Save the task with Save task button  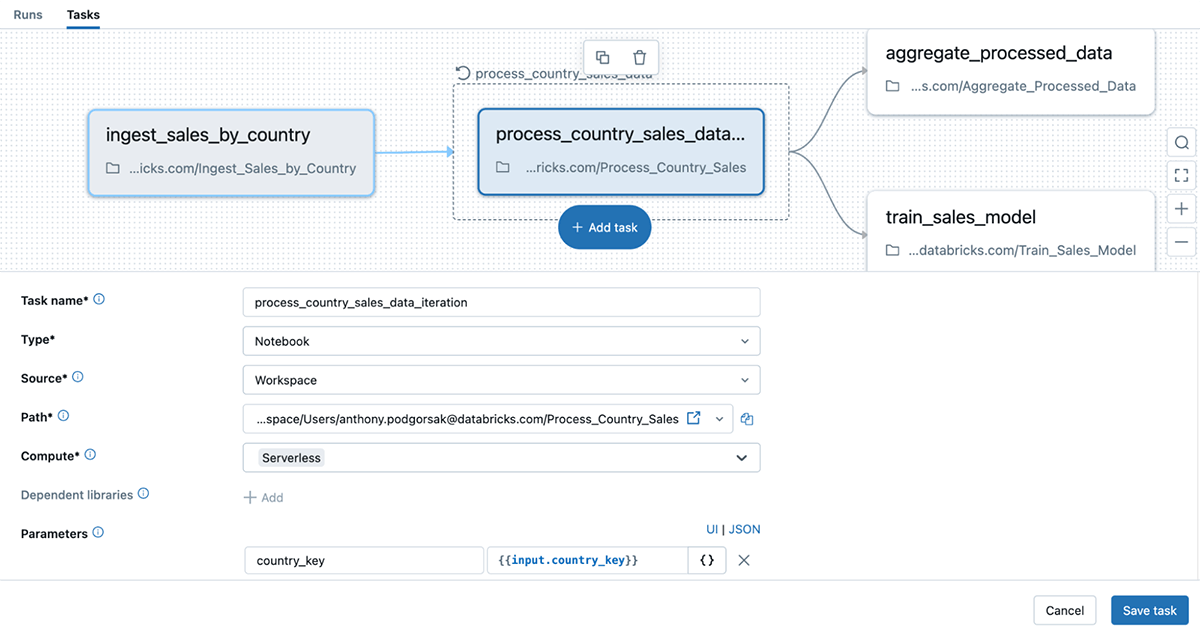(x=1149, y=610)
